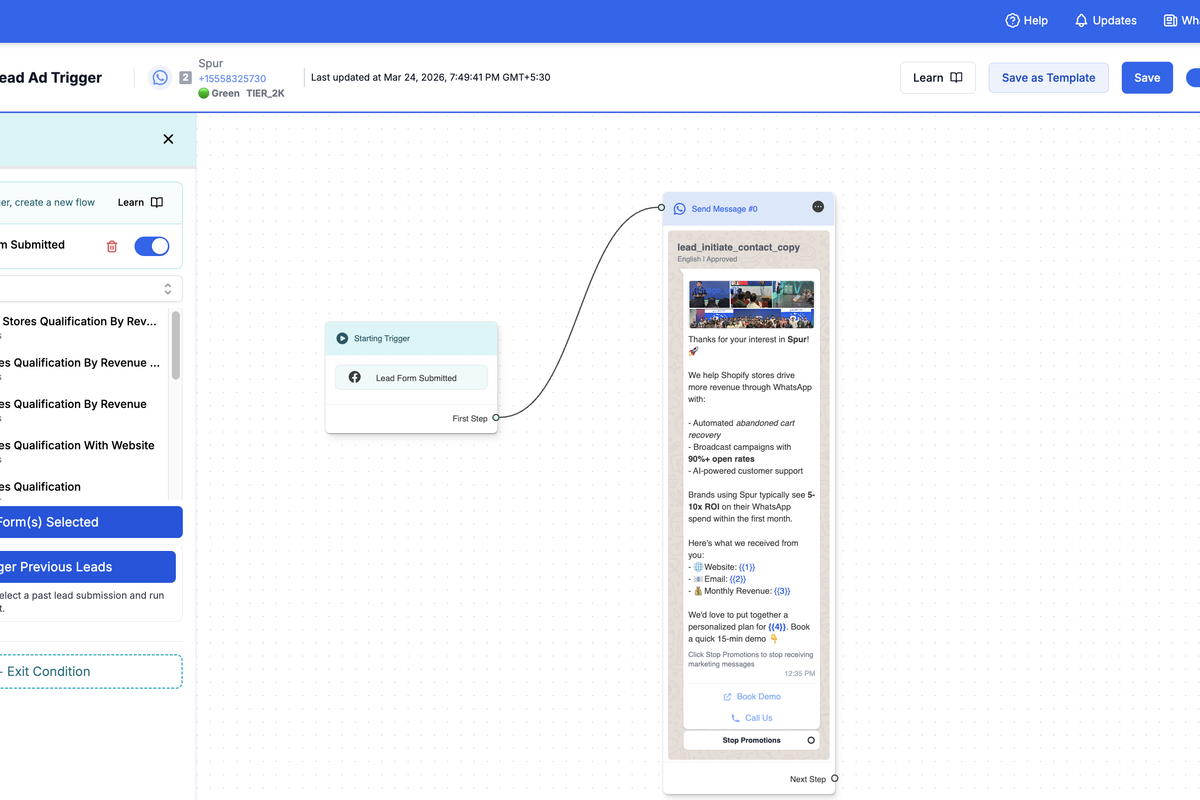Screen dimensions: 1200x800
Task: Click the Next Step connector handle
Action: click(835, 779)
